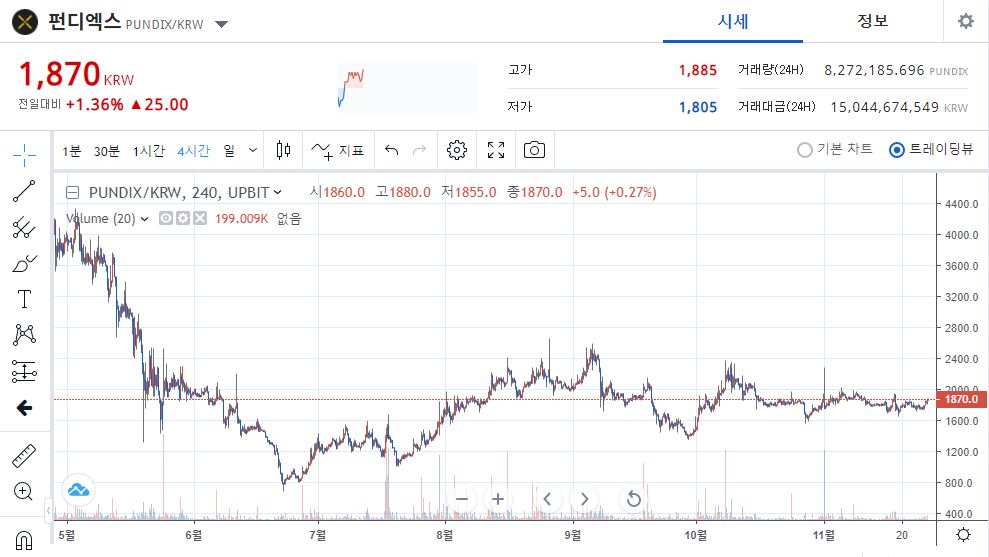Expand the Volume (20) legend chevron
This screenshot has height=557, width=989.
tap(144, 219)
